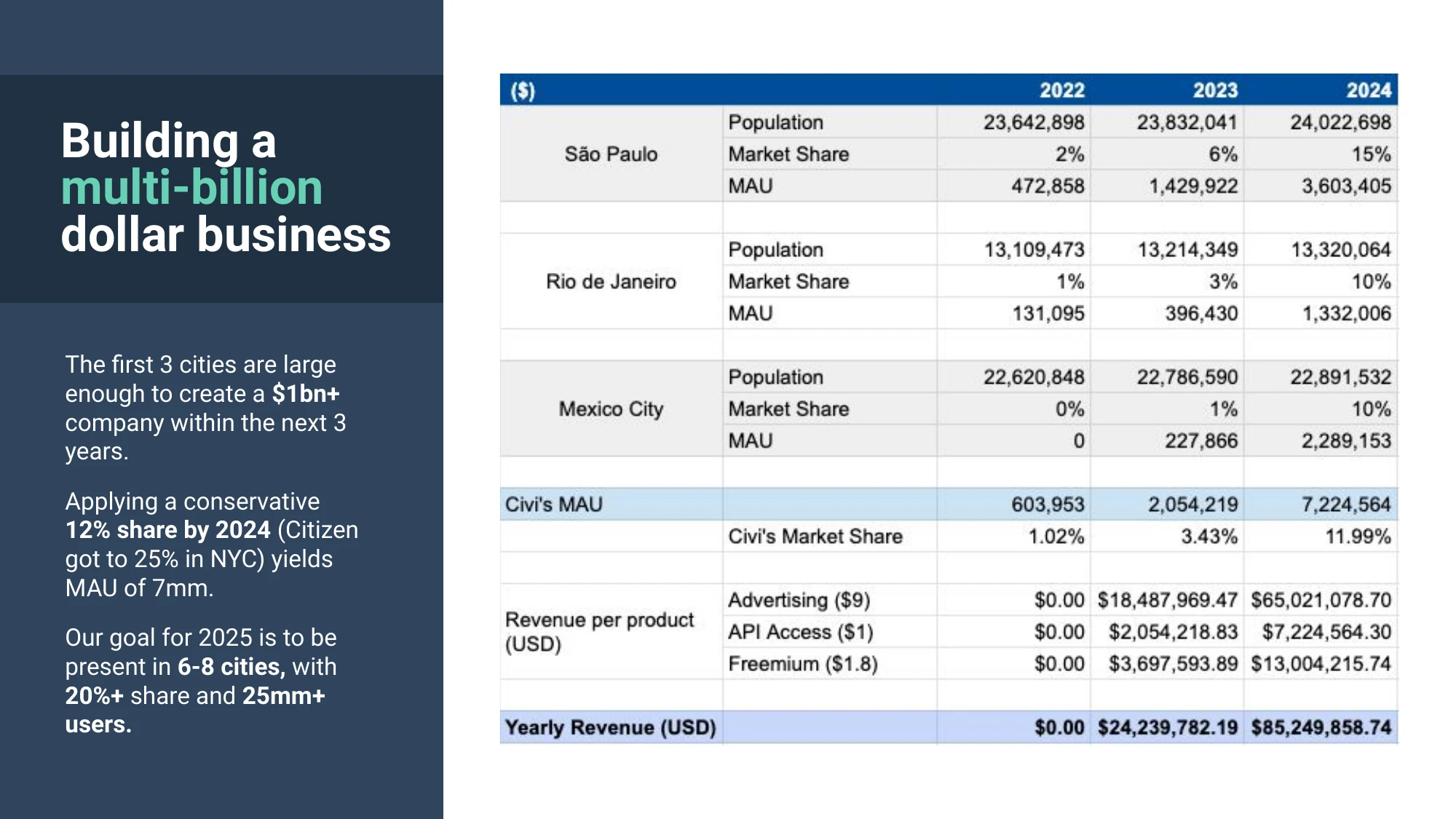Select the population figure 22,786,590
The width and height of the screenshot is (1456, 819).
(1187, 377)
